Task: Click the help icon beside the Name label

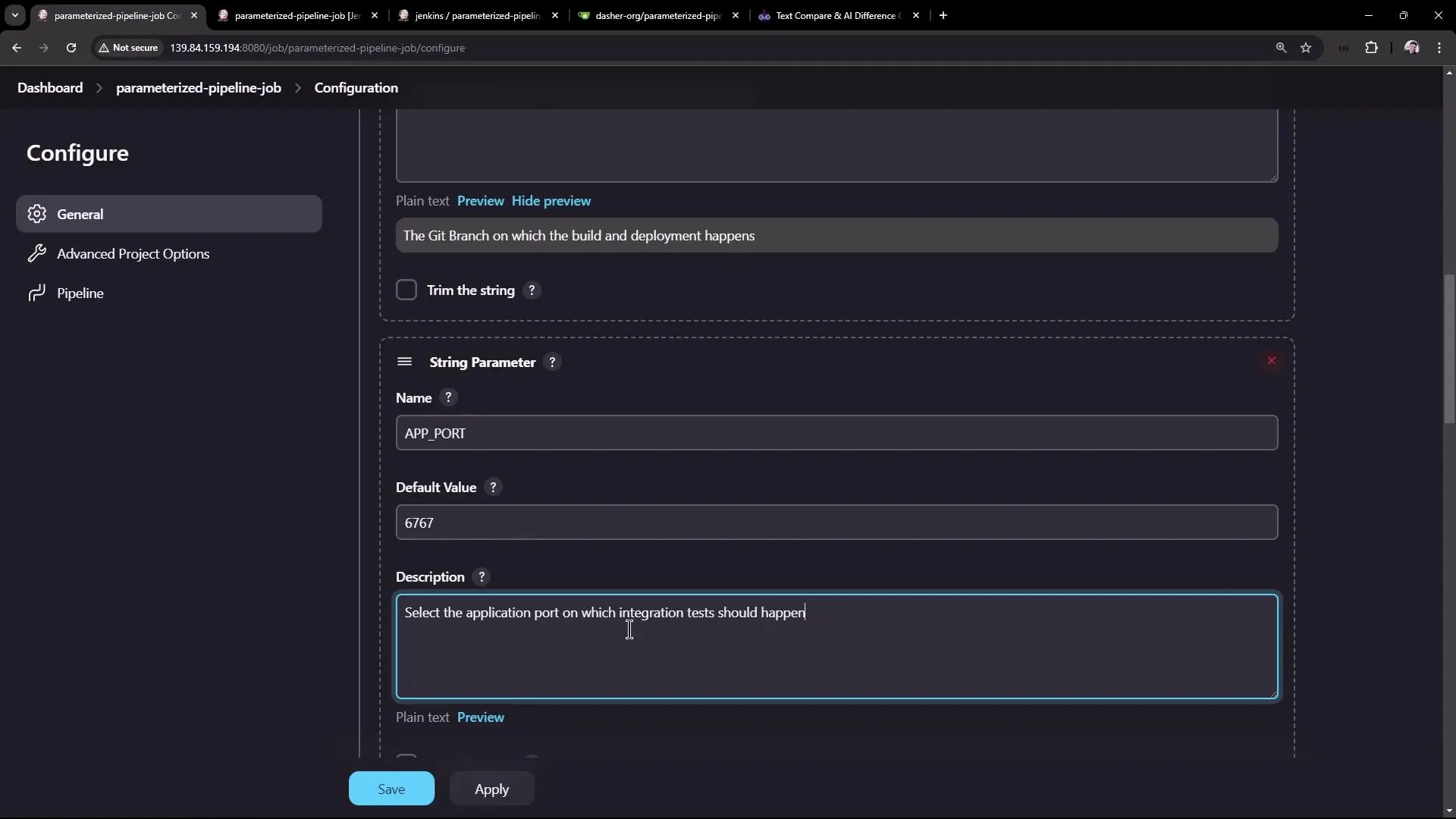Action: [x=449, y=397]
